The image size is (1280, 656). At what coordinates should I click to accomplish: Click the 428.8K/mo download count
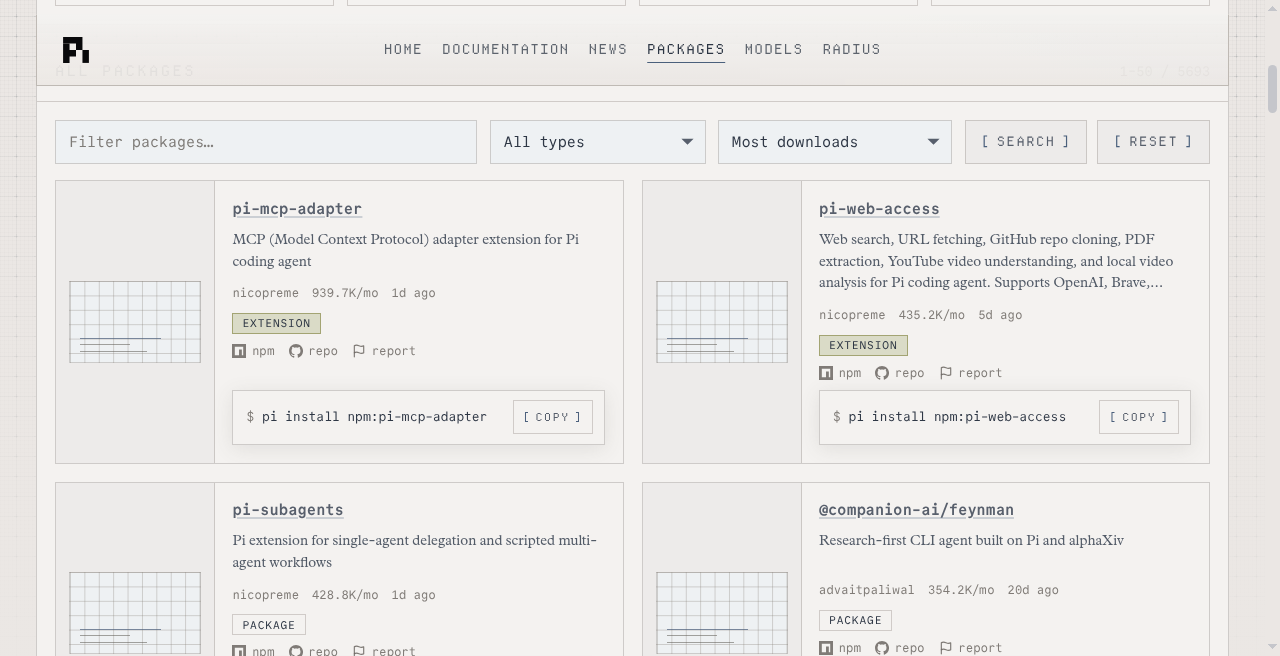pos(345,595)
